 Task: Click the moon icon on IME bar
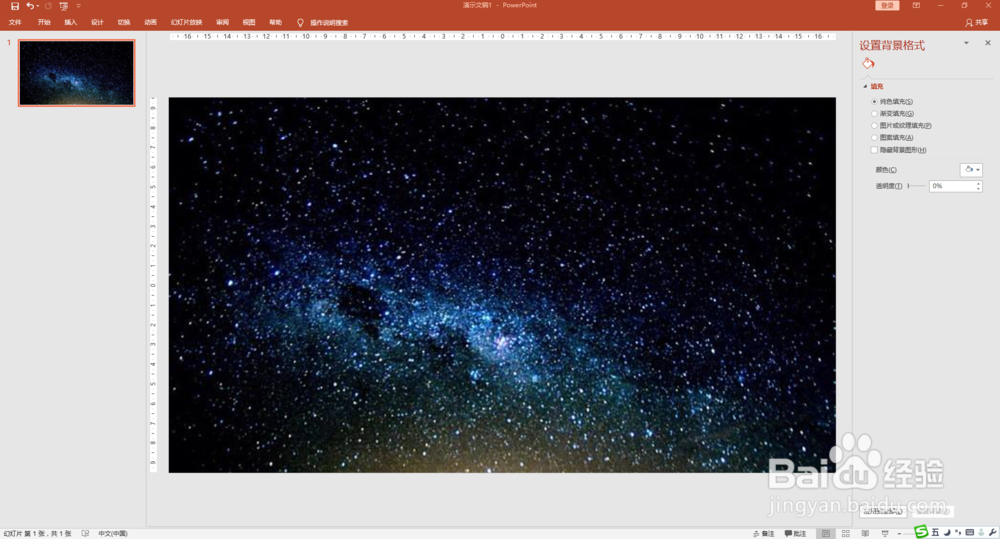(x=947, y=532)
